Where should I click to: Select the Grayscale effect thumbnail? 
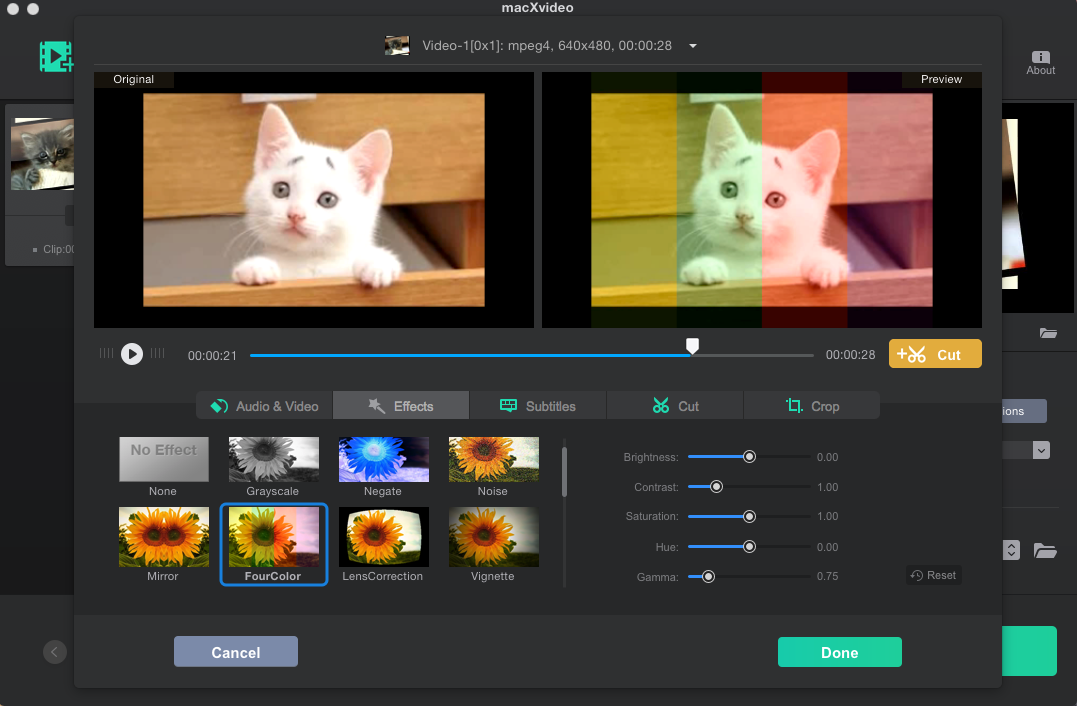pos(273,460)
